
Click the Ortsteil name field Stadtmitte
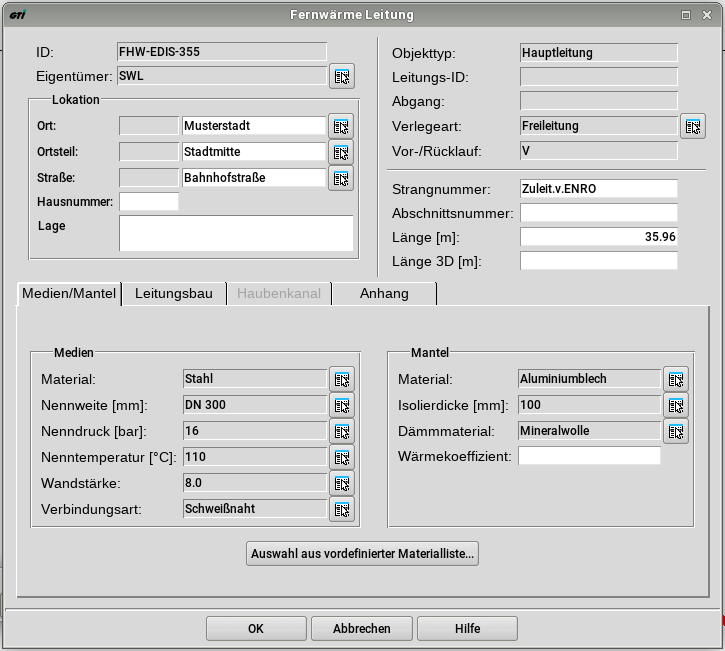coord(254,152)
